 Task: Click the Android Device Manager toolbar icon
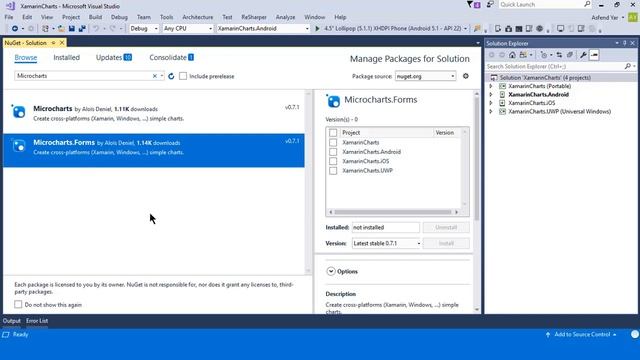[x=498, y=29]
